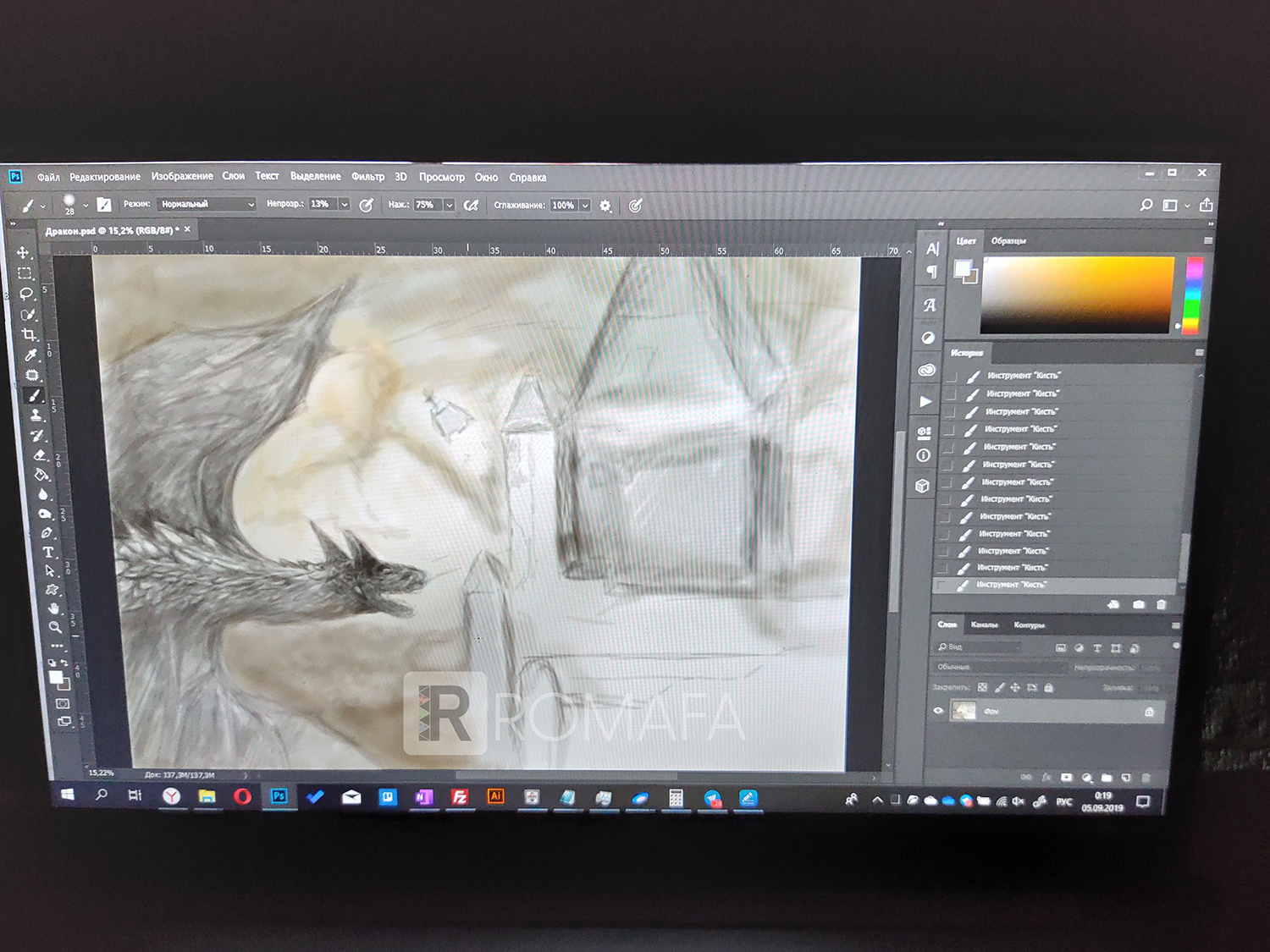Click inside the color picker field
Viewport: 1270px width, 952px height.
(x=1078, y=294)
